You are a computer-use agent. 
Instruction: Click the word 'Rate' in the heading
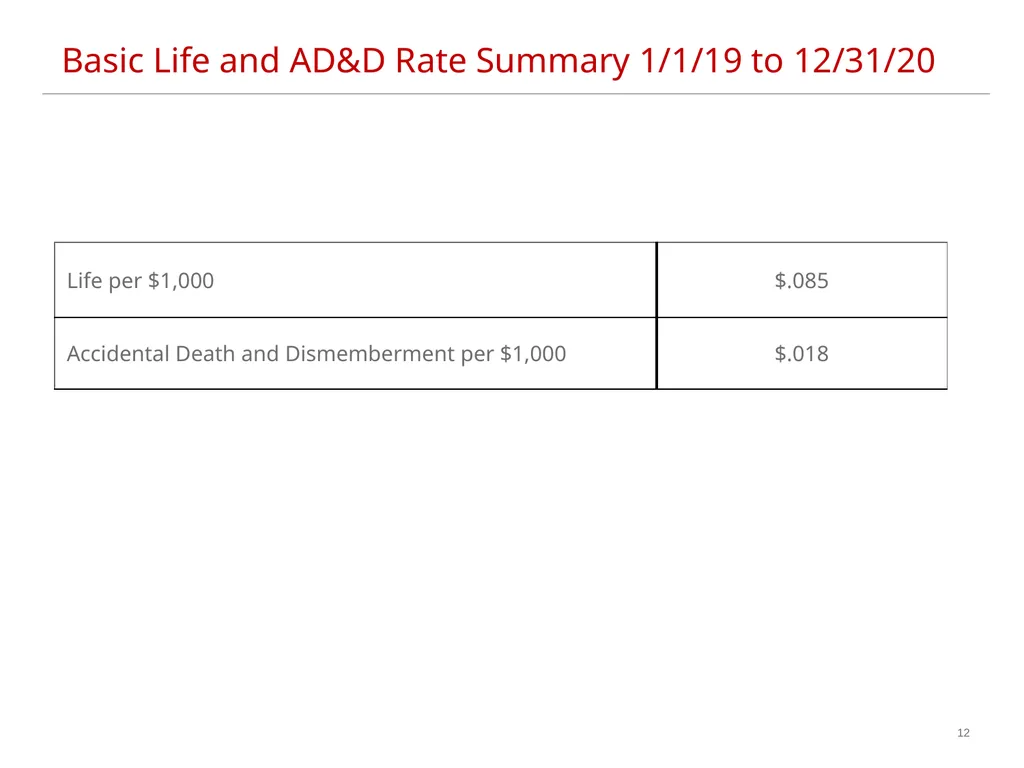[x=430, y=61]
